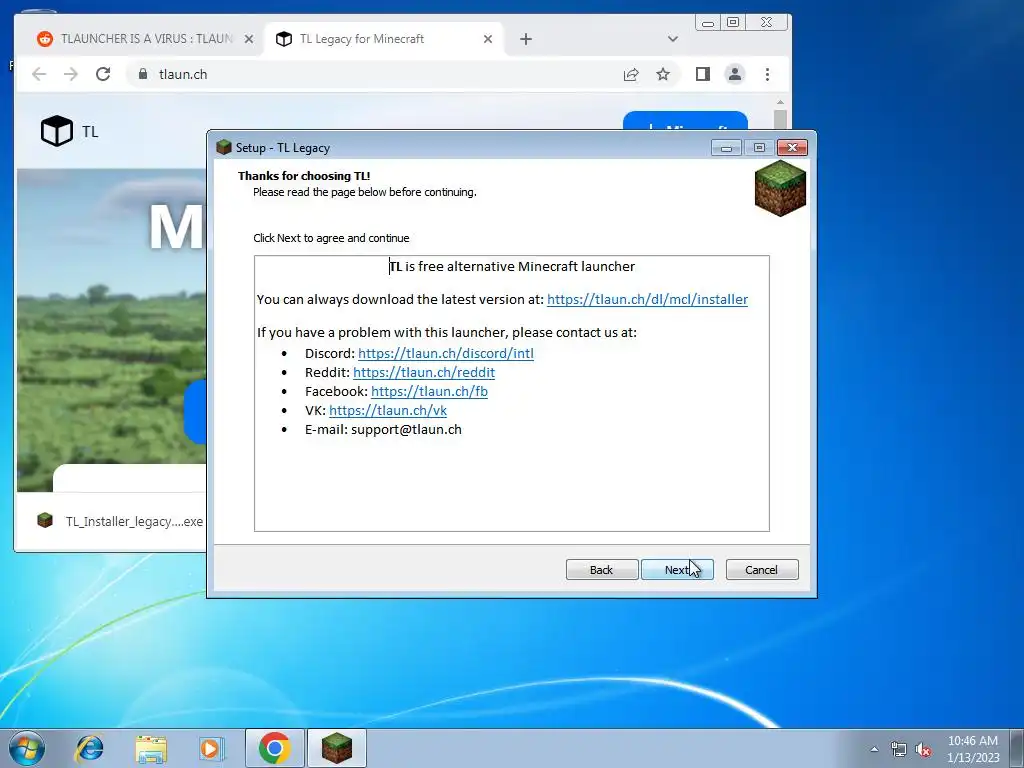This screenshot has width=1024, height=768.
Task: Click the Chrome page scrollbar up arrow
Action: click(x=780, y=103)
